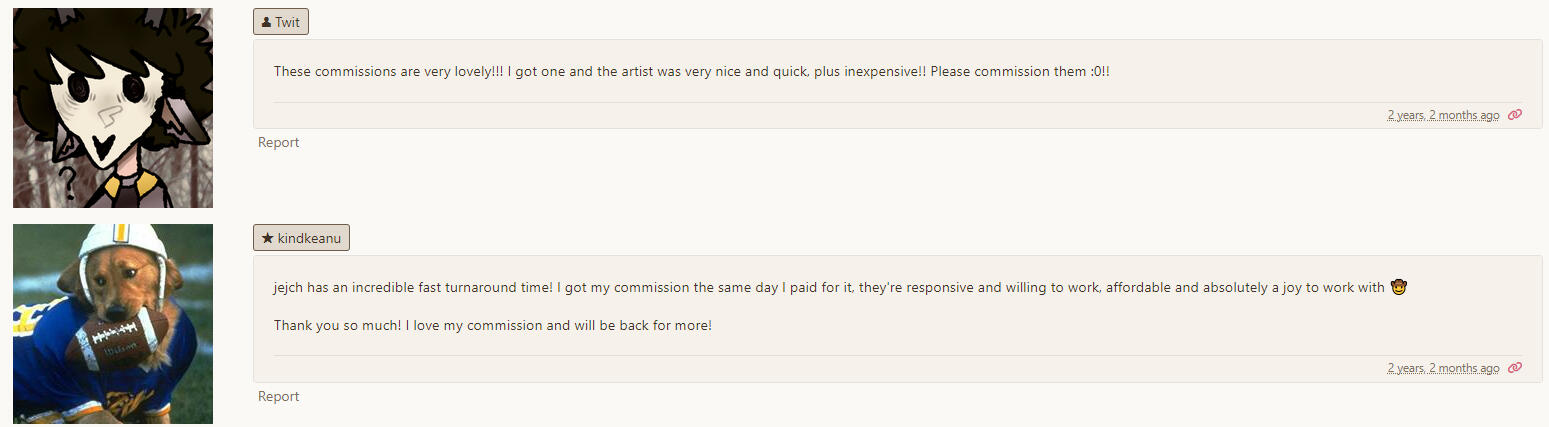This screenshot has height=427, width=1549.
Task: Click the permalink icon on Twit's comment
Action: [x=1515, y=115]
